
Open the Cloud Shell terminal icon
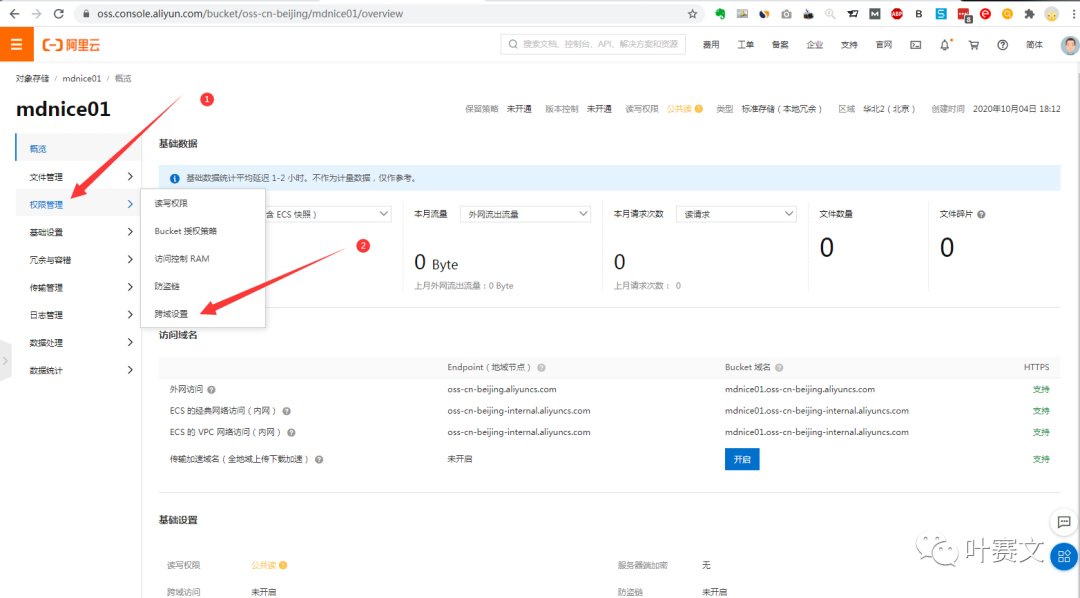click(915, 45)
